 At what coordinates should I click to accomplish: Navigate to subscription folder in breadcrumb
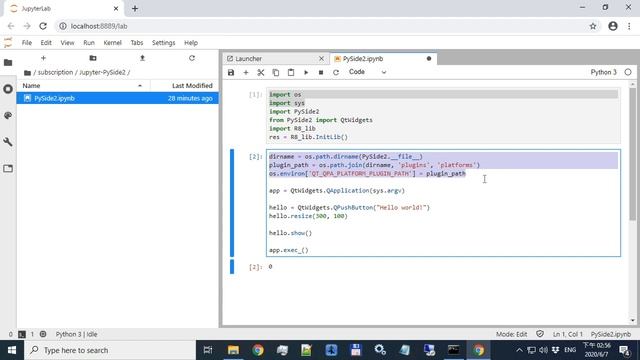pyautogui.click(x=56, y=72)
